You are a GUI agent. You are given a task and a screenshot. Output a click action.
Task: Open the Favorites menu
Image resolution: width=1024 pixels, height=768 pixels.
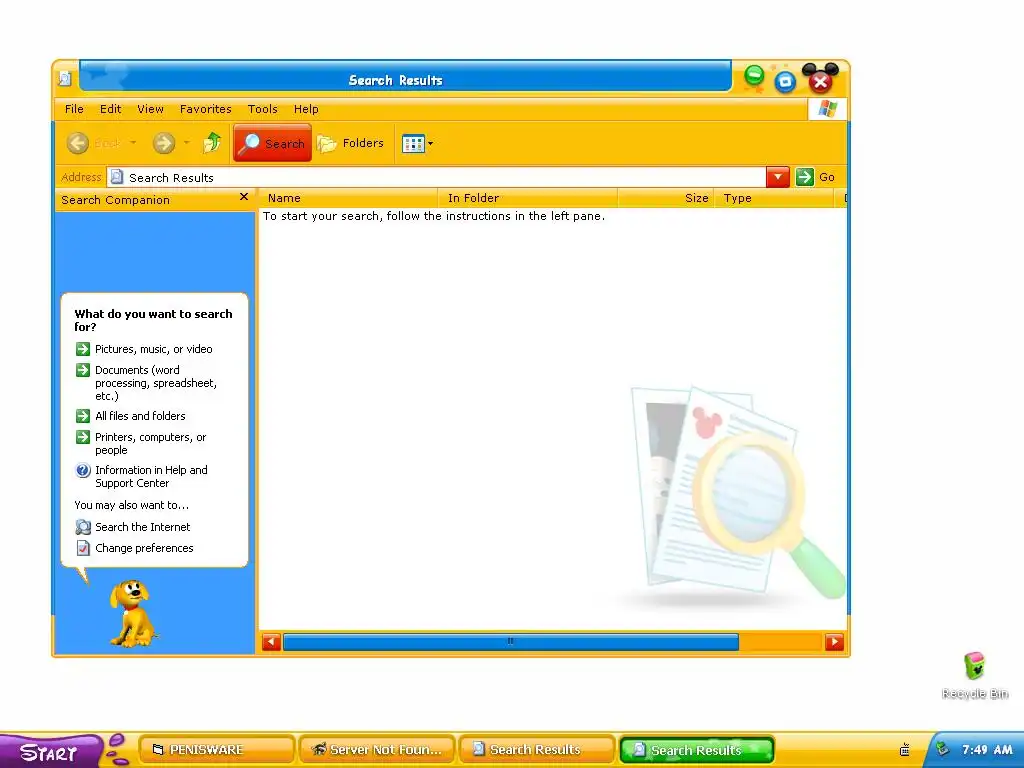206,109
